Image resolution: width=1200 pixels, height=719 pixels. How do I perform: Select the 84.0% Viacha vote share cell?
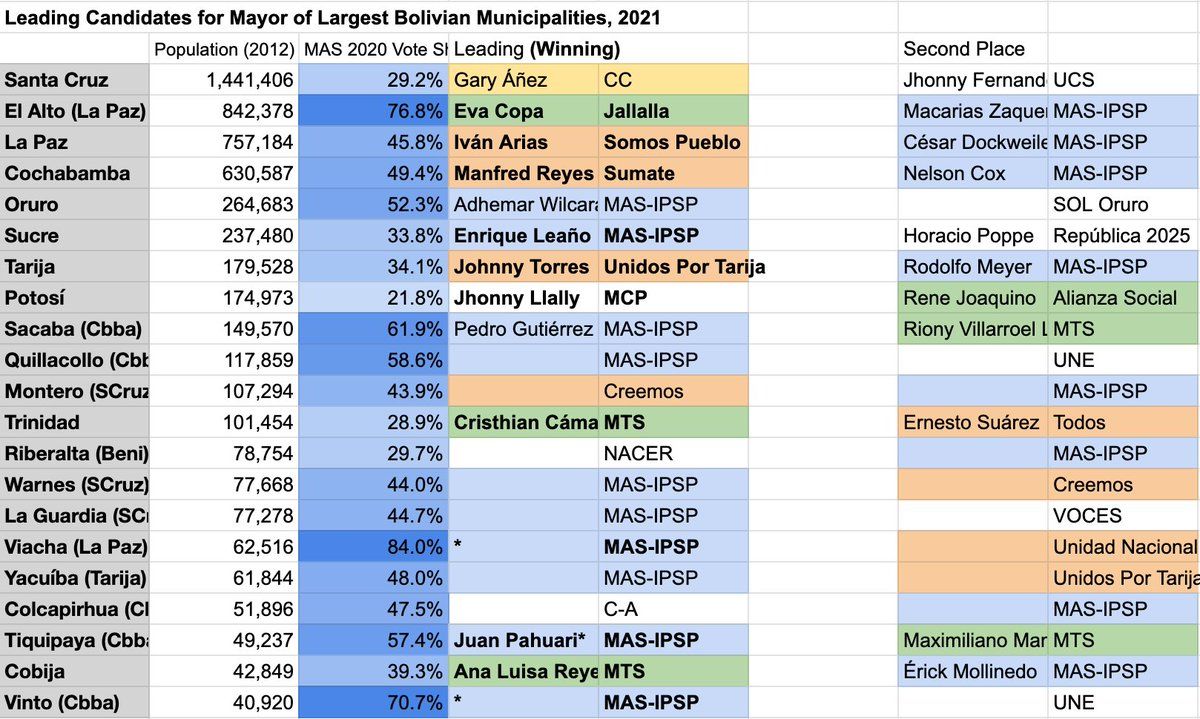click(x=374, y=547)
